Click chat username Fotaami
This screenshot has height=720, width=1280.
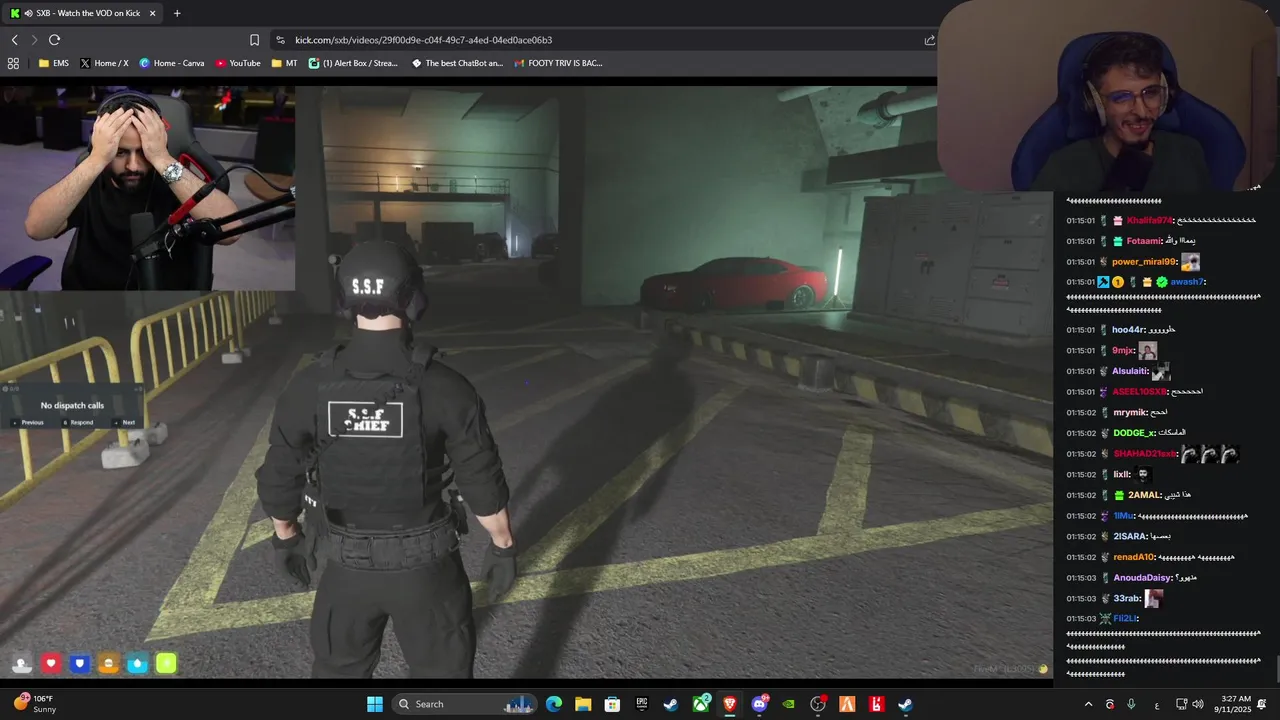1144,241
